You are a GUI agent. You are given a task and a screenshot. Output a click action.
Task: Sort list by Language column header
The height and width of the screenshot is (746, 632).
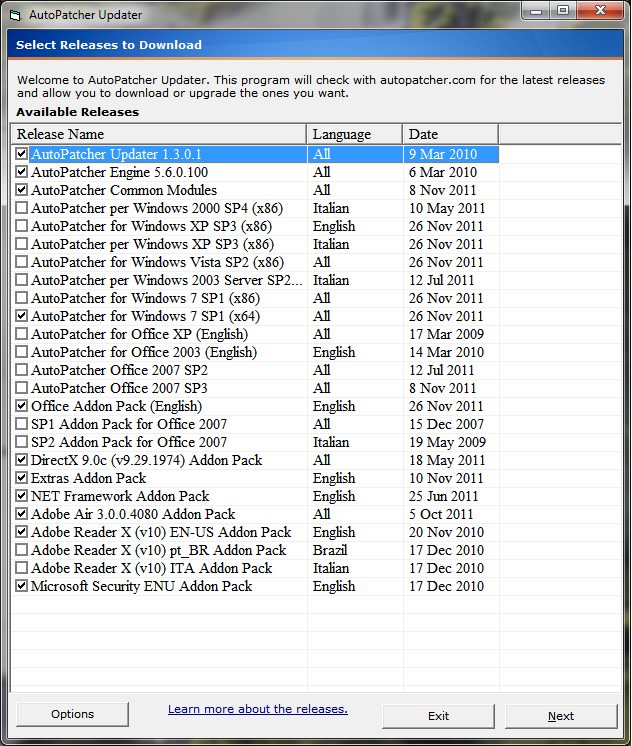click(x=355, y=134)
